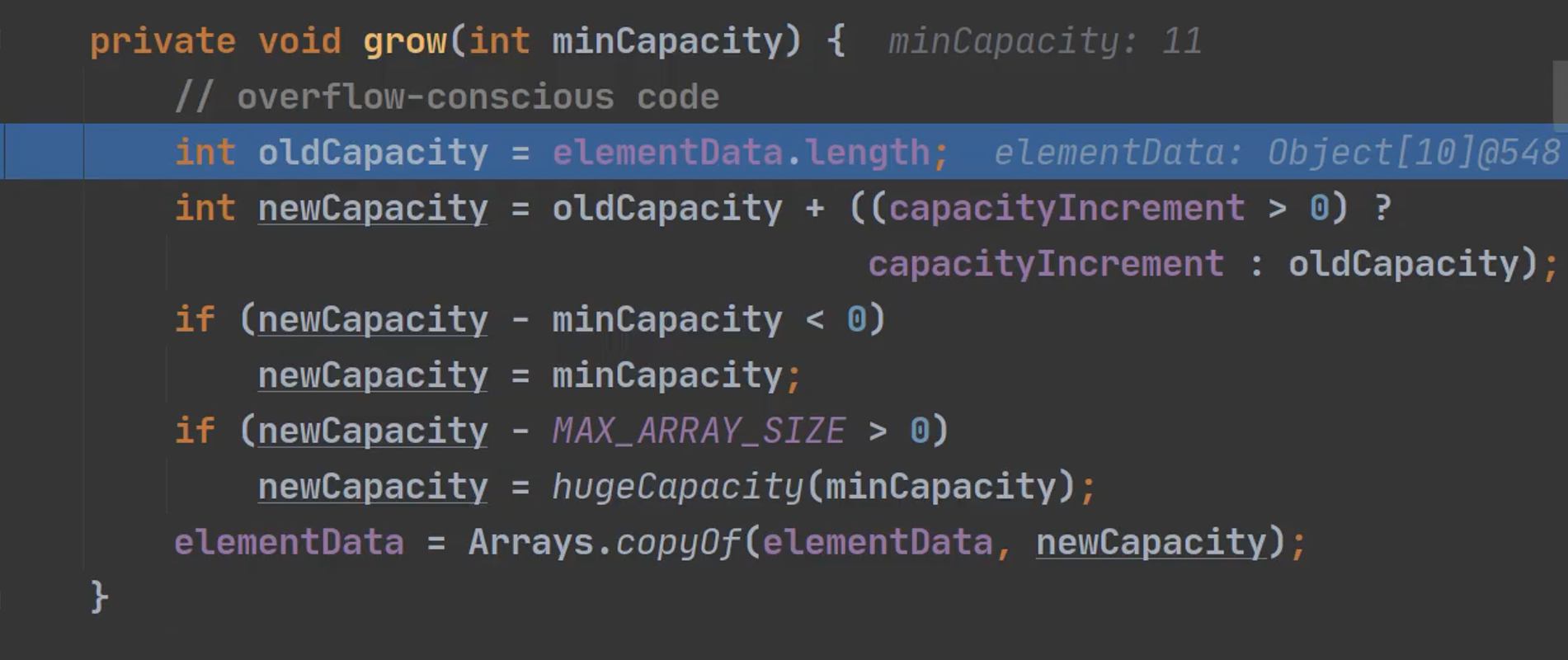Click the vertical scrollbar thumb in the editor
This screenshot has height=660, width=1568.
point(1560,95)
